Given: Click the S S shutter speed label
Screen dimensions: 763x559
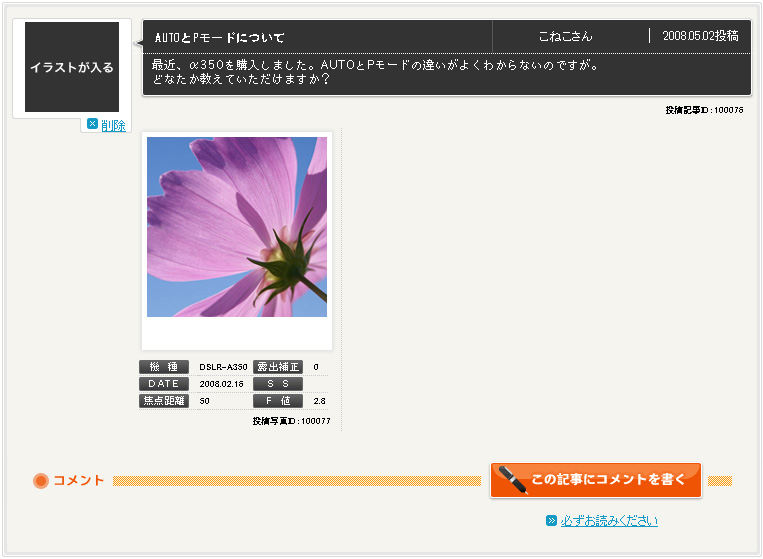Looking at the screenshot, I should [278, 384].
